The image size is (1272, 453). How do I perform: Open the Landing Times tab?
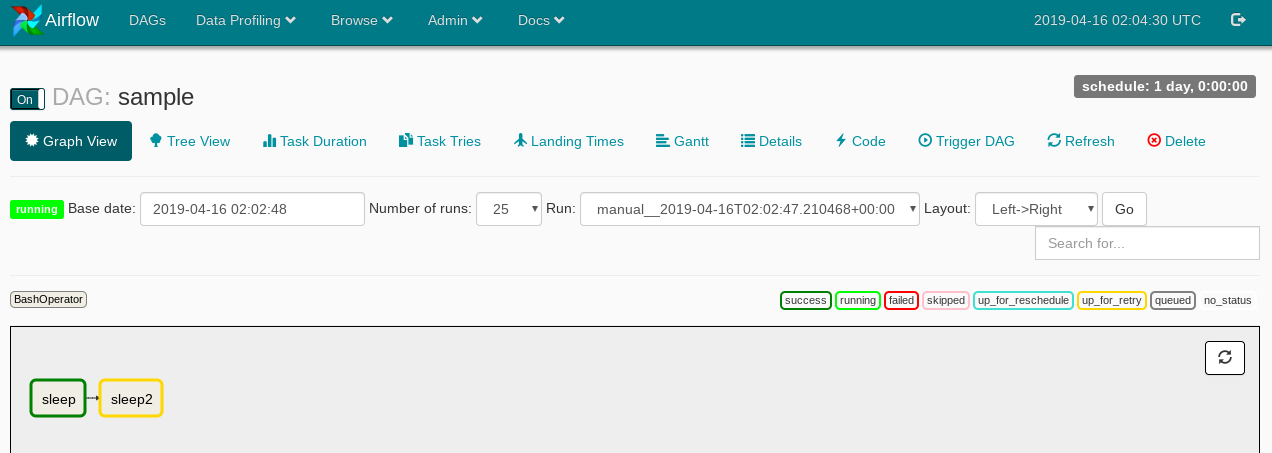click(x=568, y=141)
